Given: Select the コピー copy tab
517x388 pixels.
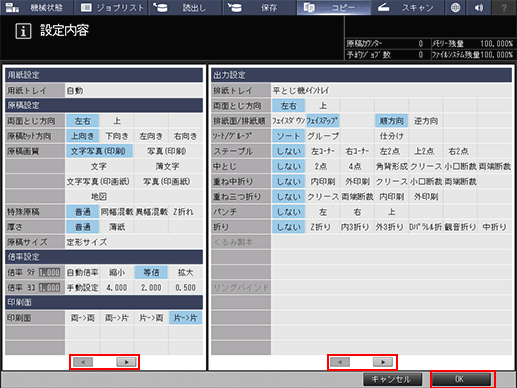Looking at the screenshot, I should tap(334, 7).
